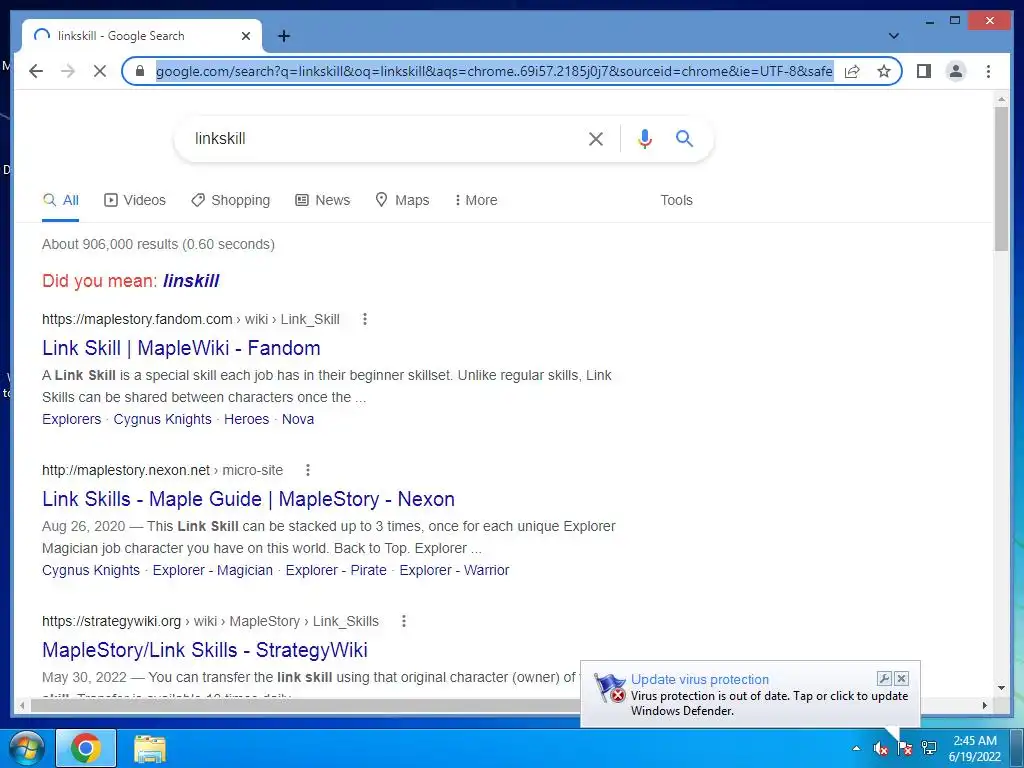Open Link Skill MapleWiki Fandom result
The height and width of the screenshot is (768, 1024).
tap(181, 348)
